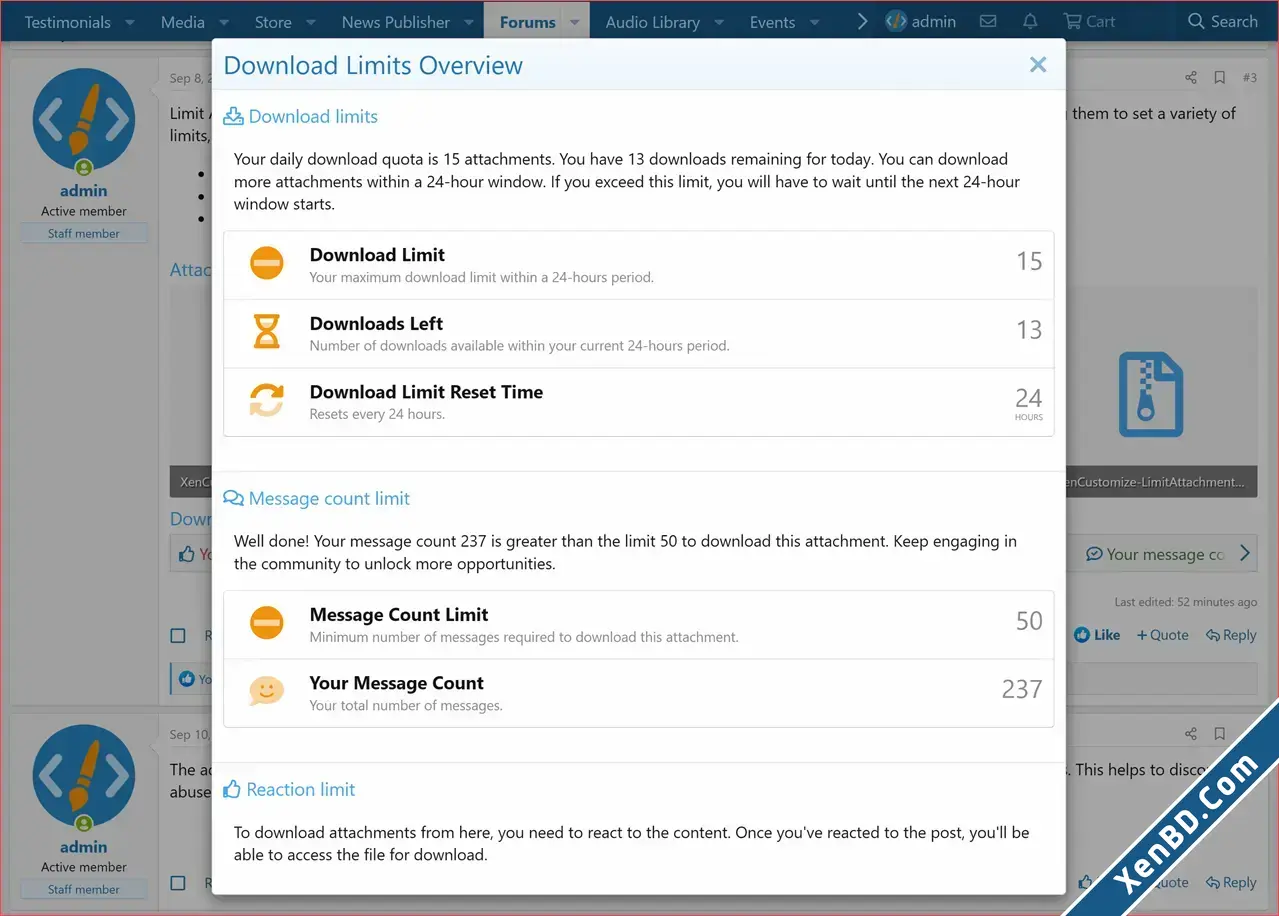The width and height of the screenshot is (1279, 916).
Task: Click the Your Message Count value 237
Action: tap(1022, 689)
